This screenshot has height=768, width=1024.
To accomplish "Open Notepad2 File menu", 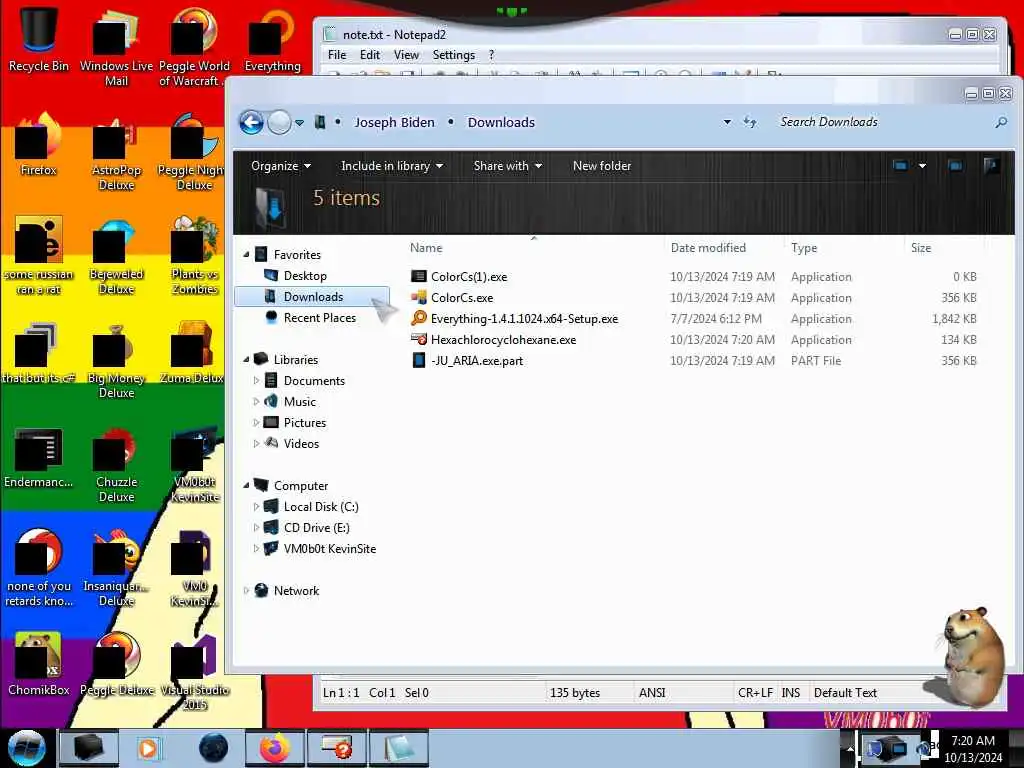I will 337,55.
